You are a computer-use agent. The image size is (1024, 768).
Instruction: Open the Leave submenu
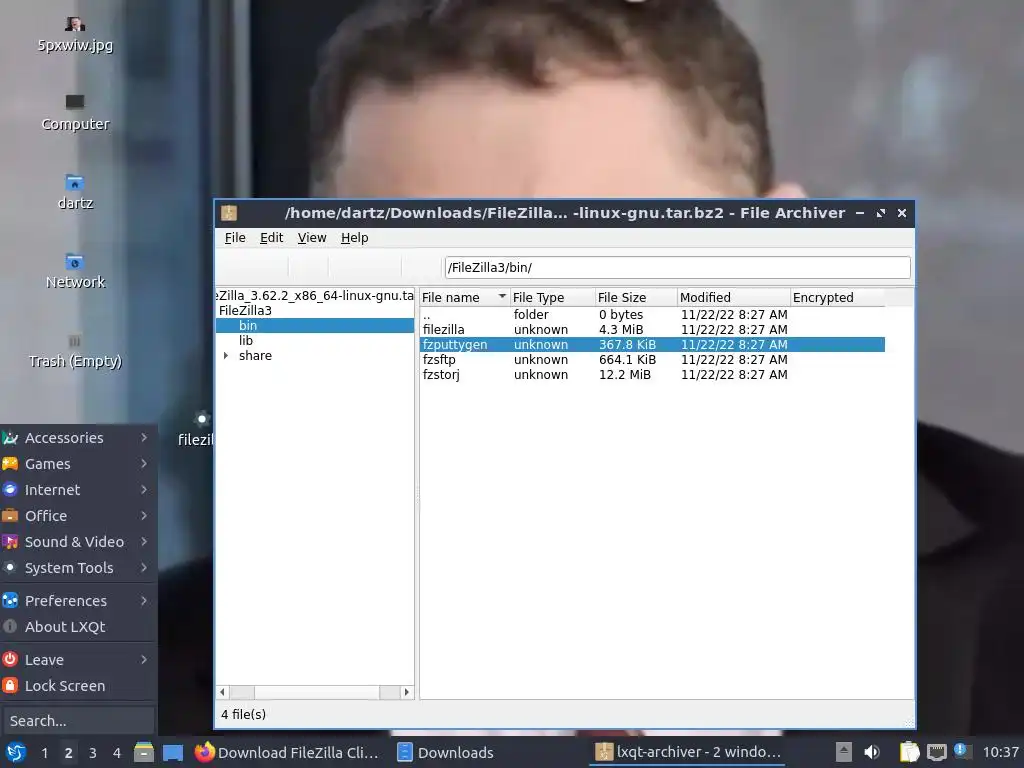tap(77, 660)
